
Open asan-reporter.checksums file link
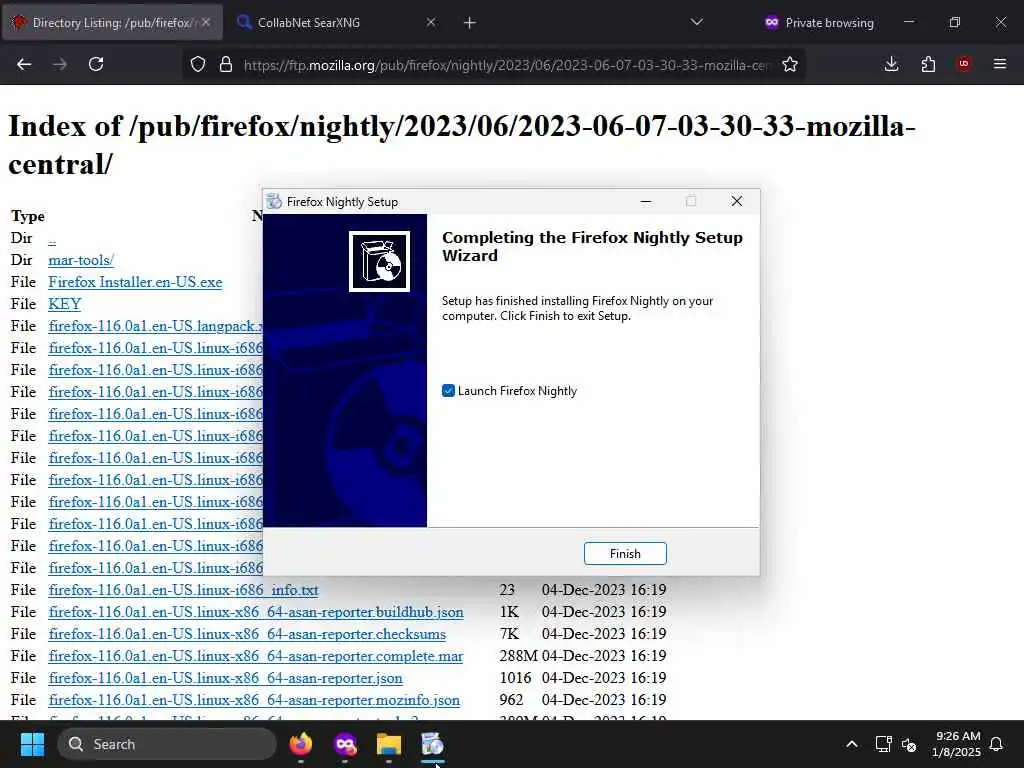248,633
